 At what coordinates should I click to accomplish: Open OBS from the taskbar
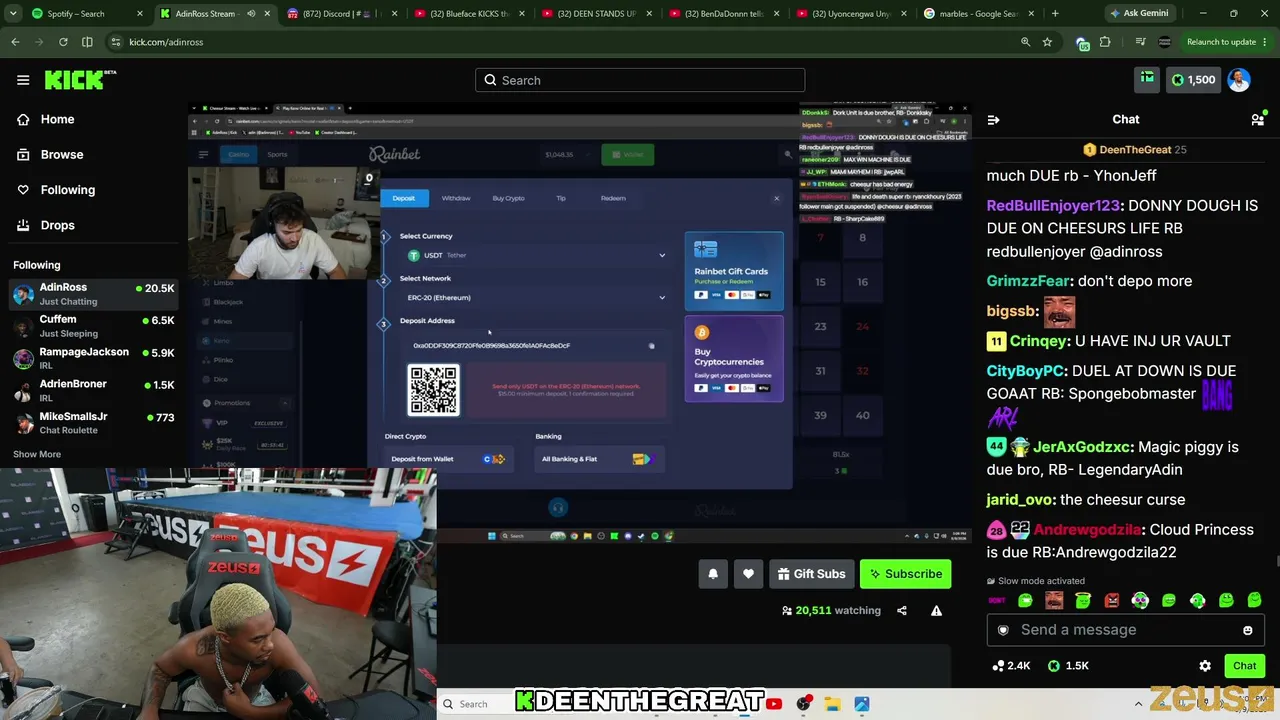pos(803,704)
